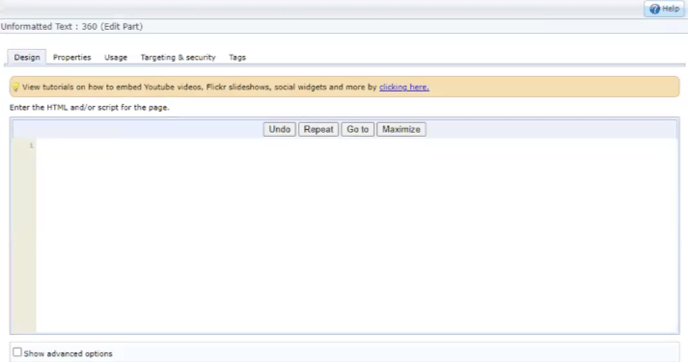Click the Go to button

(x=358, y=129)
